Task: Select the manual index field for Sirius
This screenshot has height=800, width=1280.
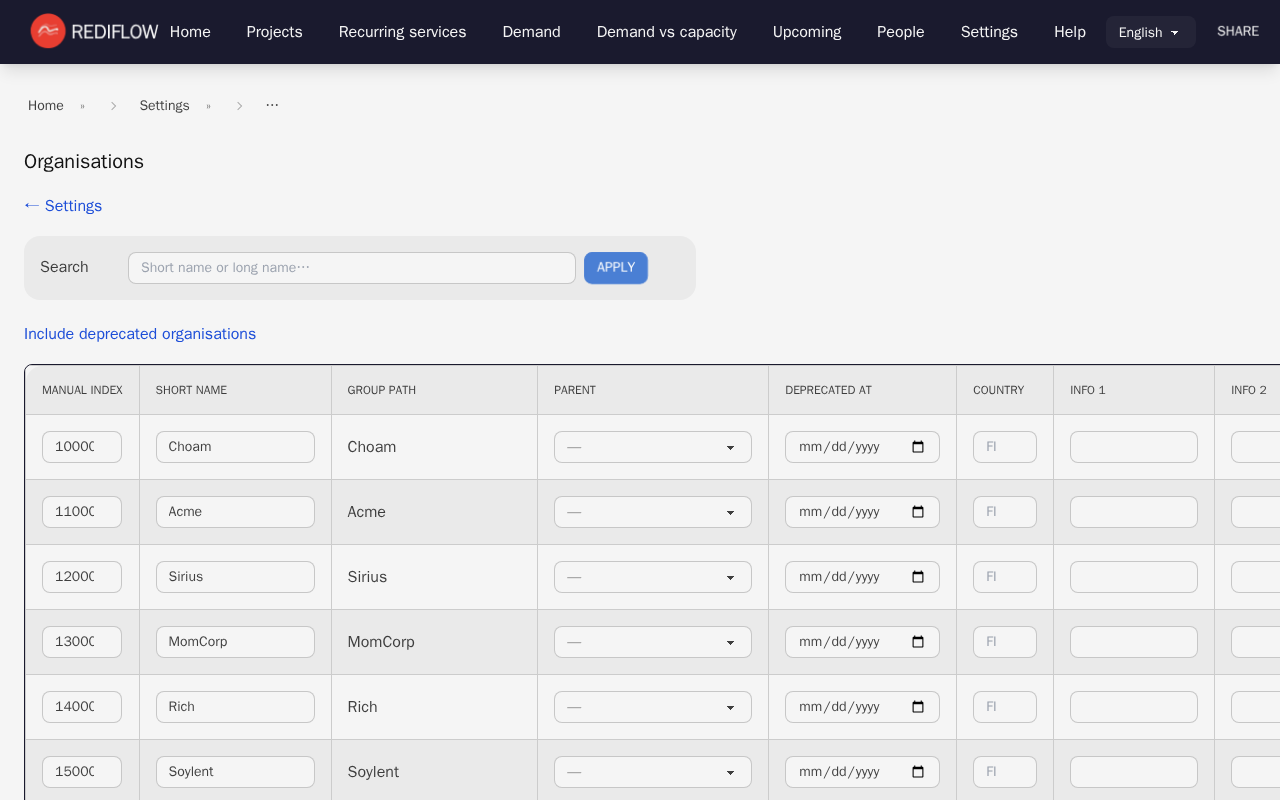Action: 82,577
